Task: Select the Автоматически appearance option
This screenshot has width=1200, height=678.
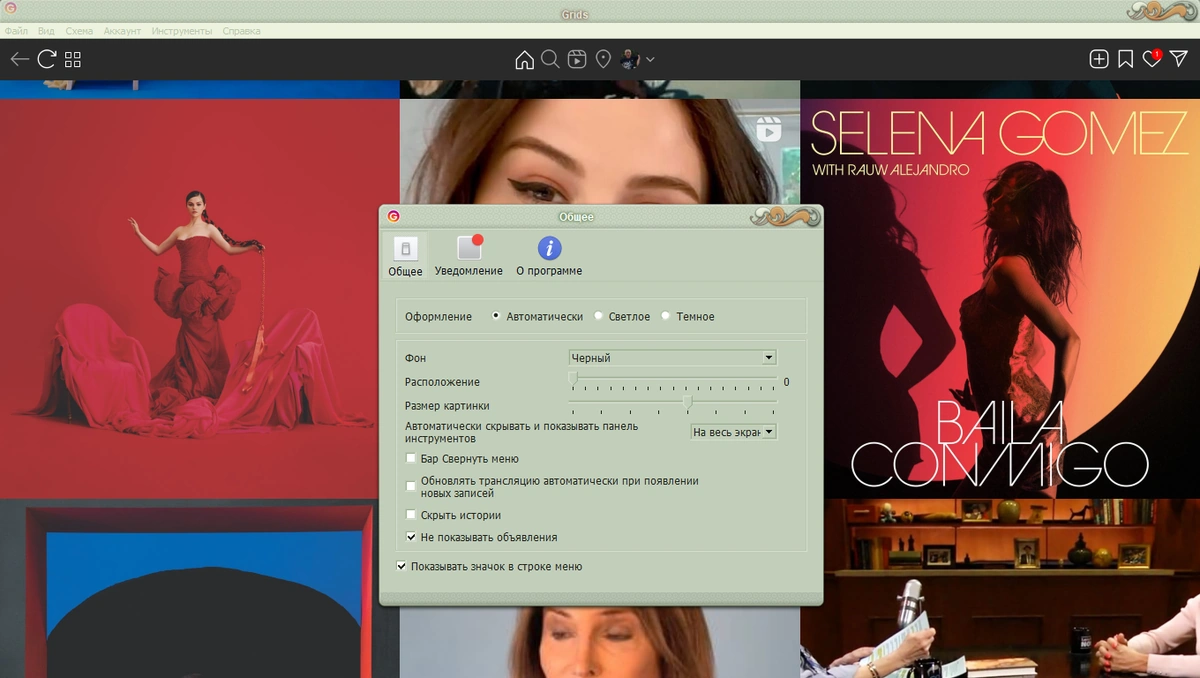Action: click(537, 316)
